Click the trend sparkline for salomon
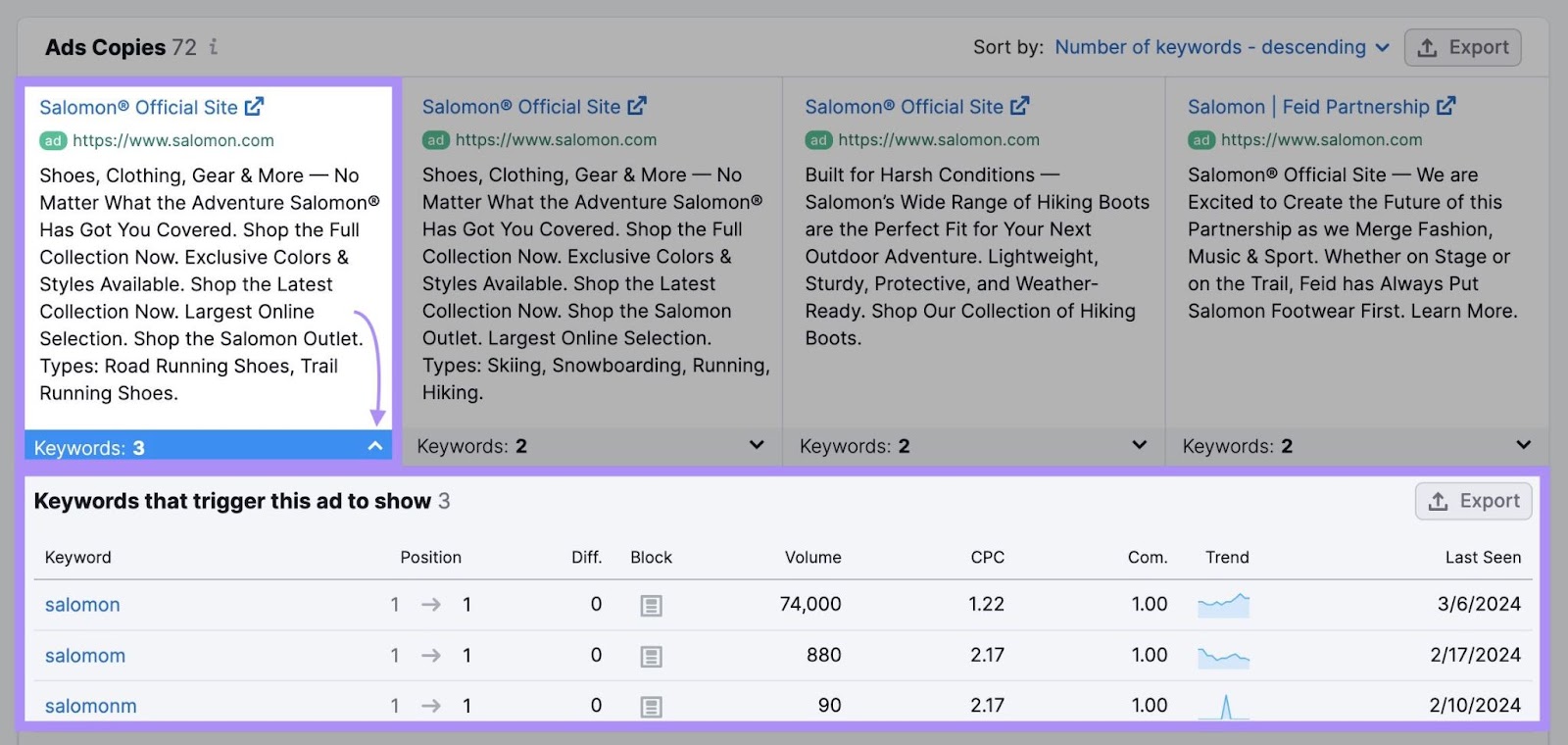Viewport: 1568px width, 745px height. 1223,605
